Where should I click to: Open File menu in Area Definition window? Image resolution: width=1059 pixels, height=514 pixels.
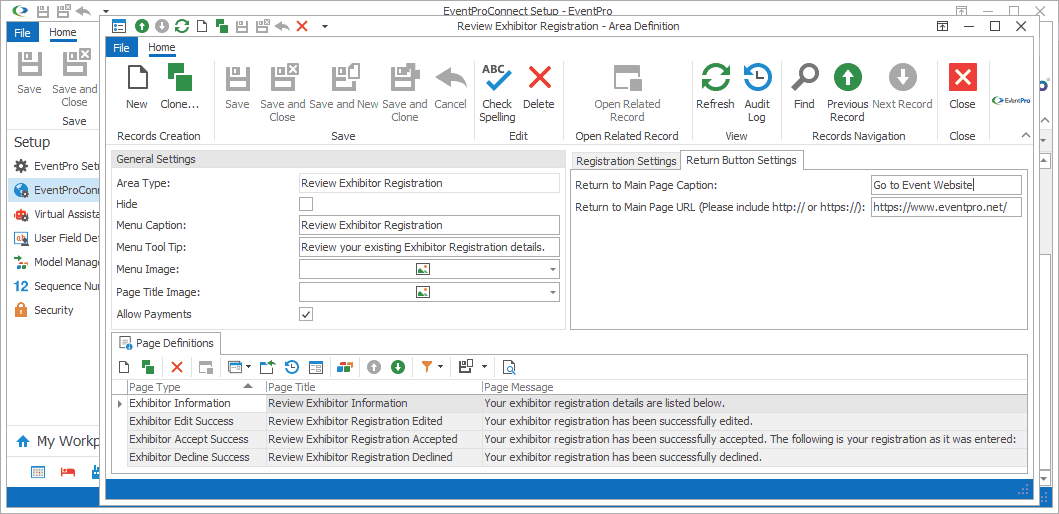[x=122, y=47]
